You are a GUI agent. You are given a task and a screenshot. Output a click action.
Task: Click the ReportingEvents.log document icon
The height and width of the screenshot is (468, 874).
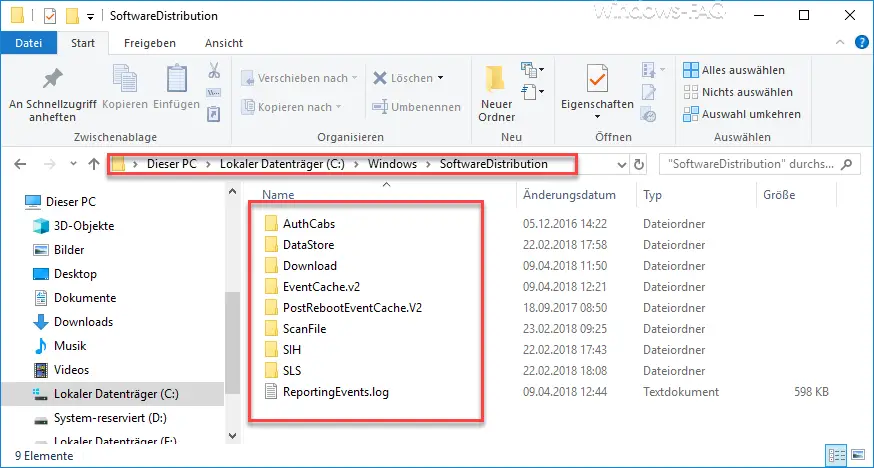pos(271,392)
